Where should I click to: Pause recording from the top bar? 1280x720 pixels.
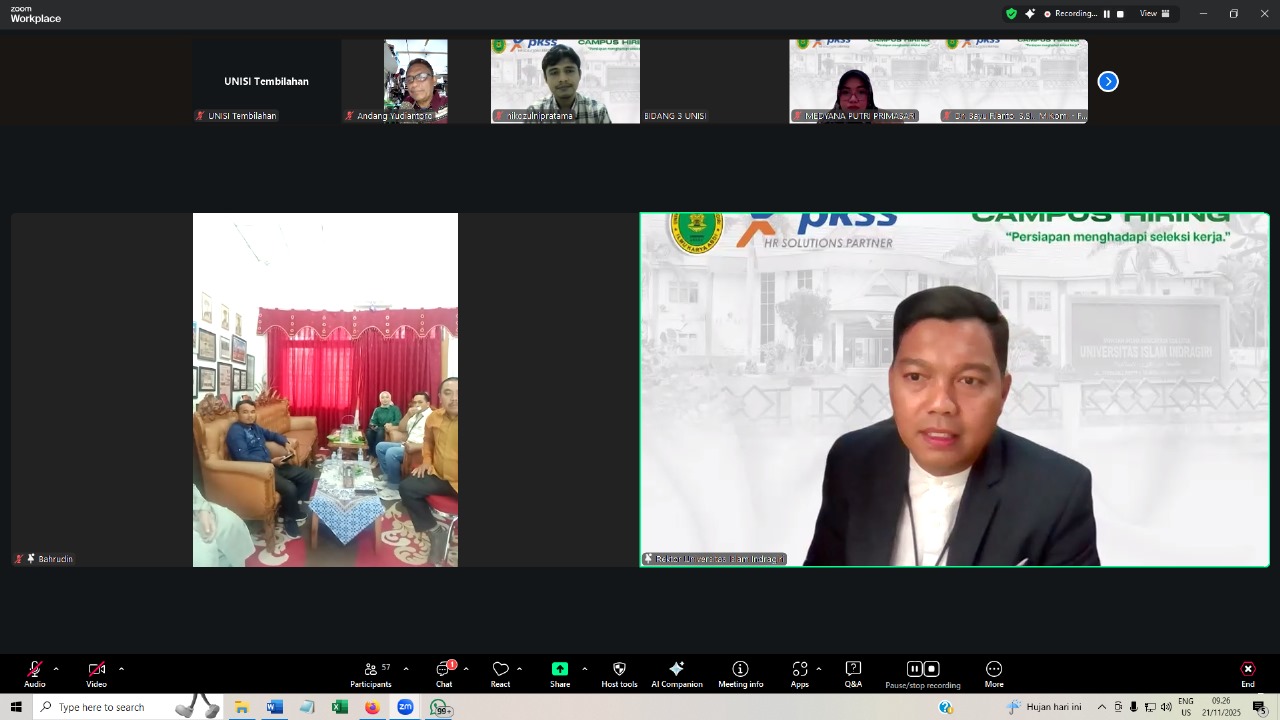pyautogui.click(x=1107, y=14)
